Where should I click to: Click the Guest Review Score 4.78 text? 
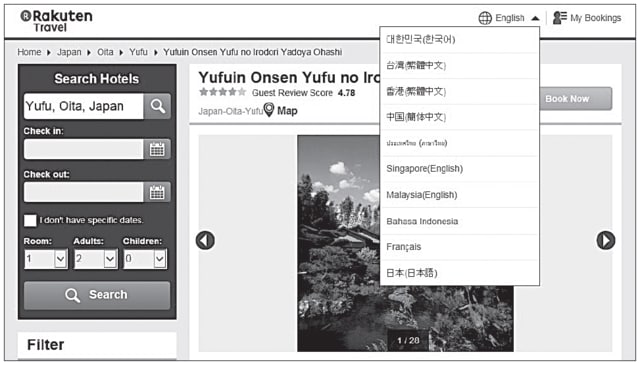click(x=303, y=93)
